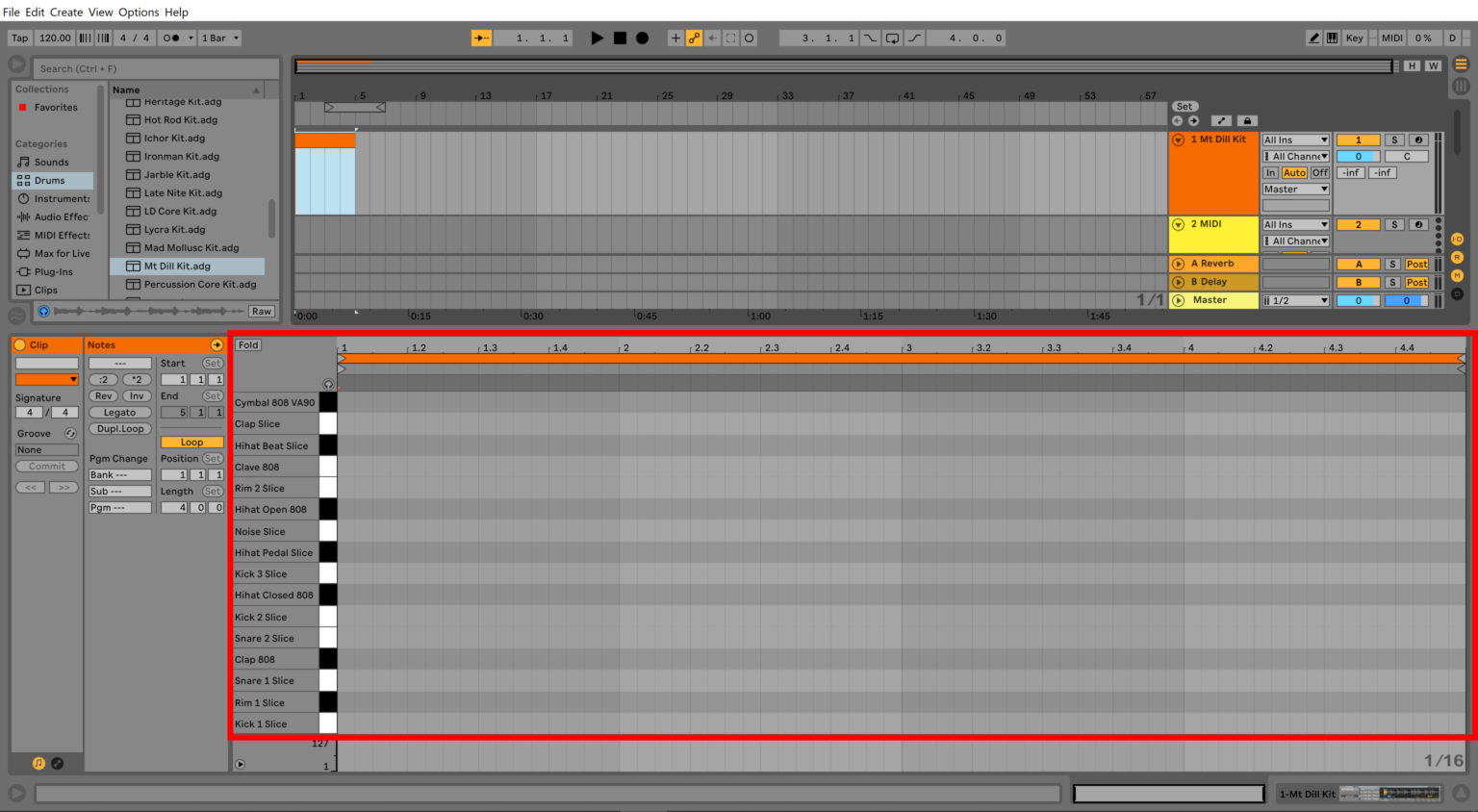
Task: Toggle Loop on for the clip
Action: coord(191,442)
